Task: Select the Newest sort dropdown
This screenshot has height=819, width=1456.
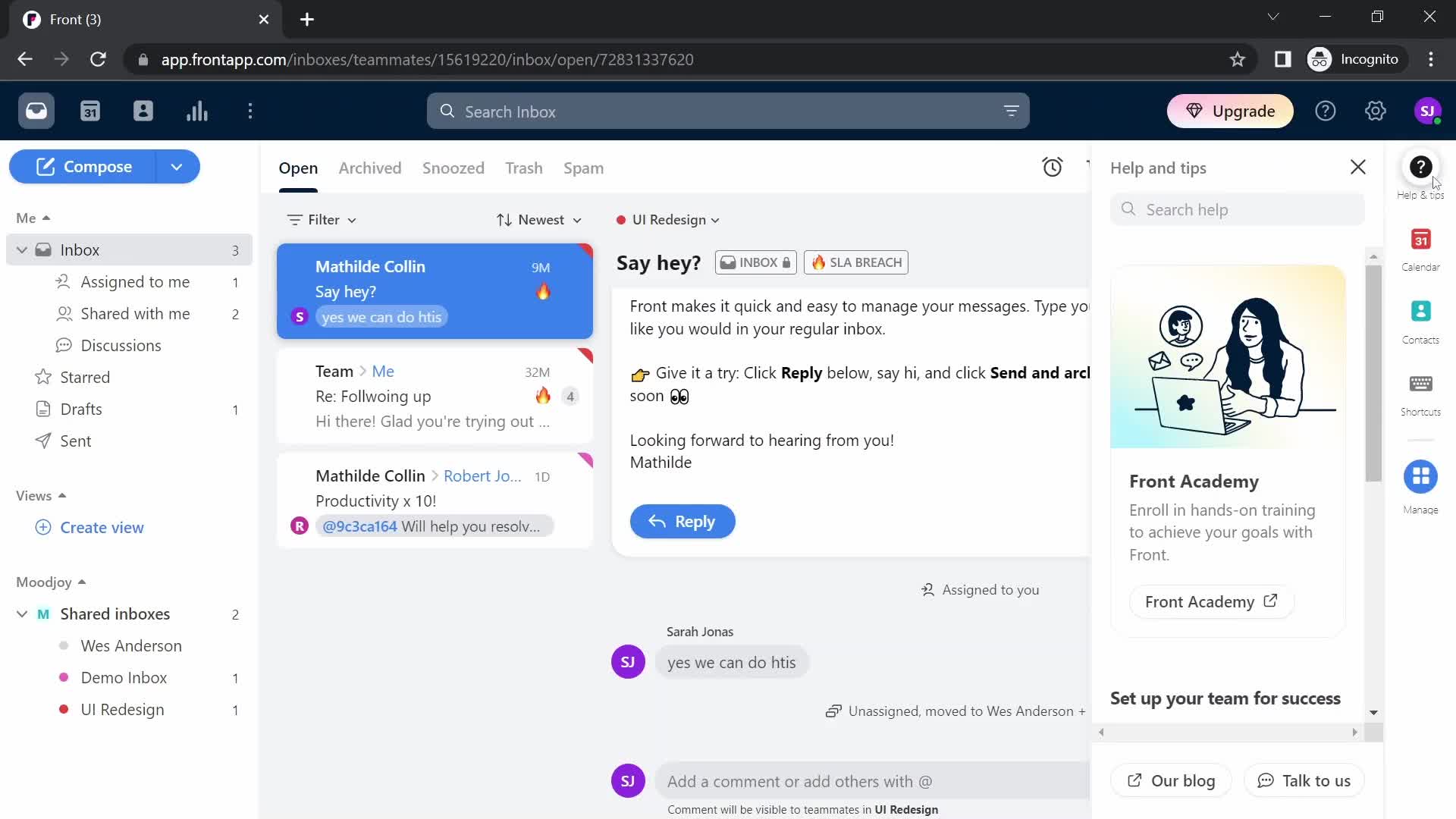Action: (x=538, y=219)
